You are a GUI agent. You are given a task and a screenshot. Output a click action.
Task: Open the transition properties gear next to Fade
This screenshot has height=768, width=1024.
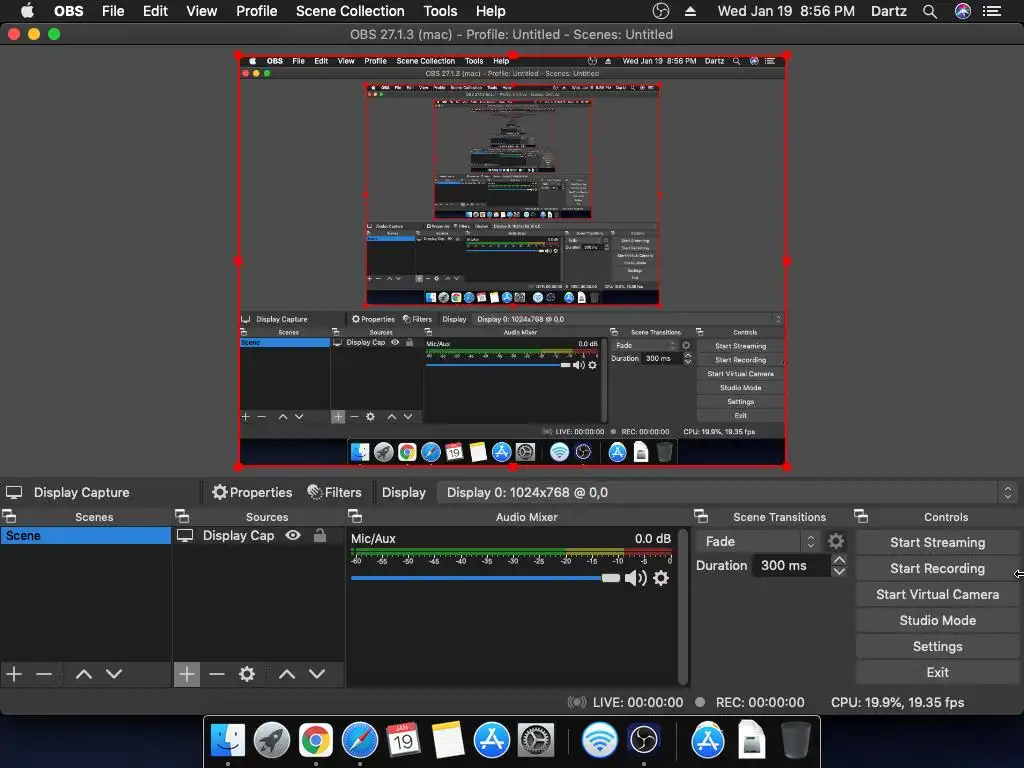[x=836, y=541]
